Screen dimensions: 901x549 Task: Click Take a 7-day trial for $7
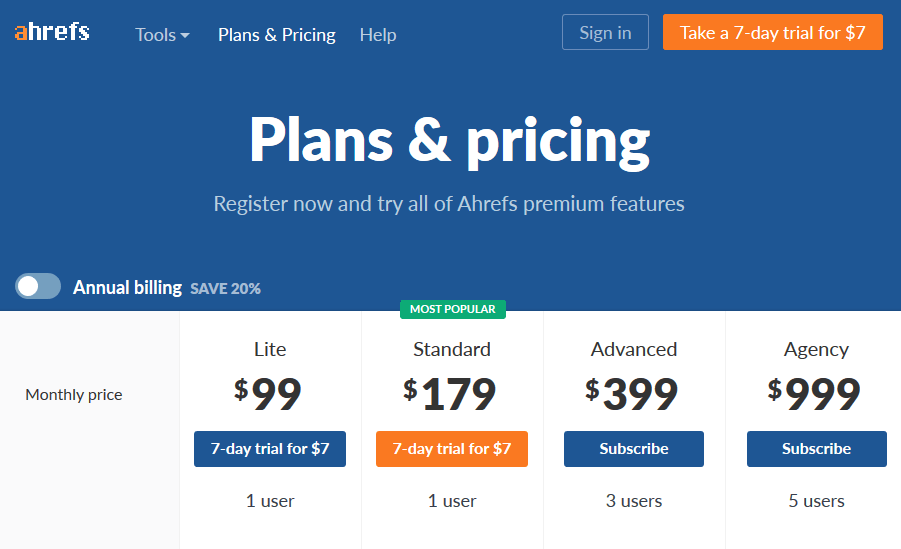[772, 32]
